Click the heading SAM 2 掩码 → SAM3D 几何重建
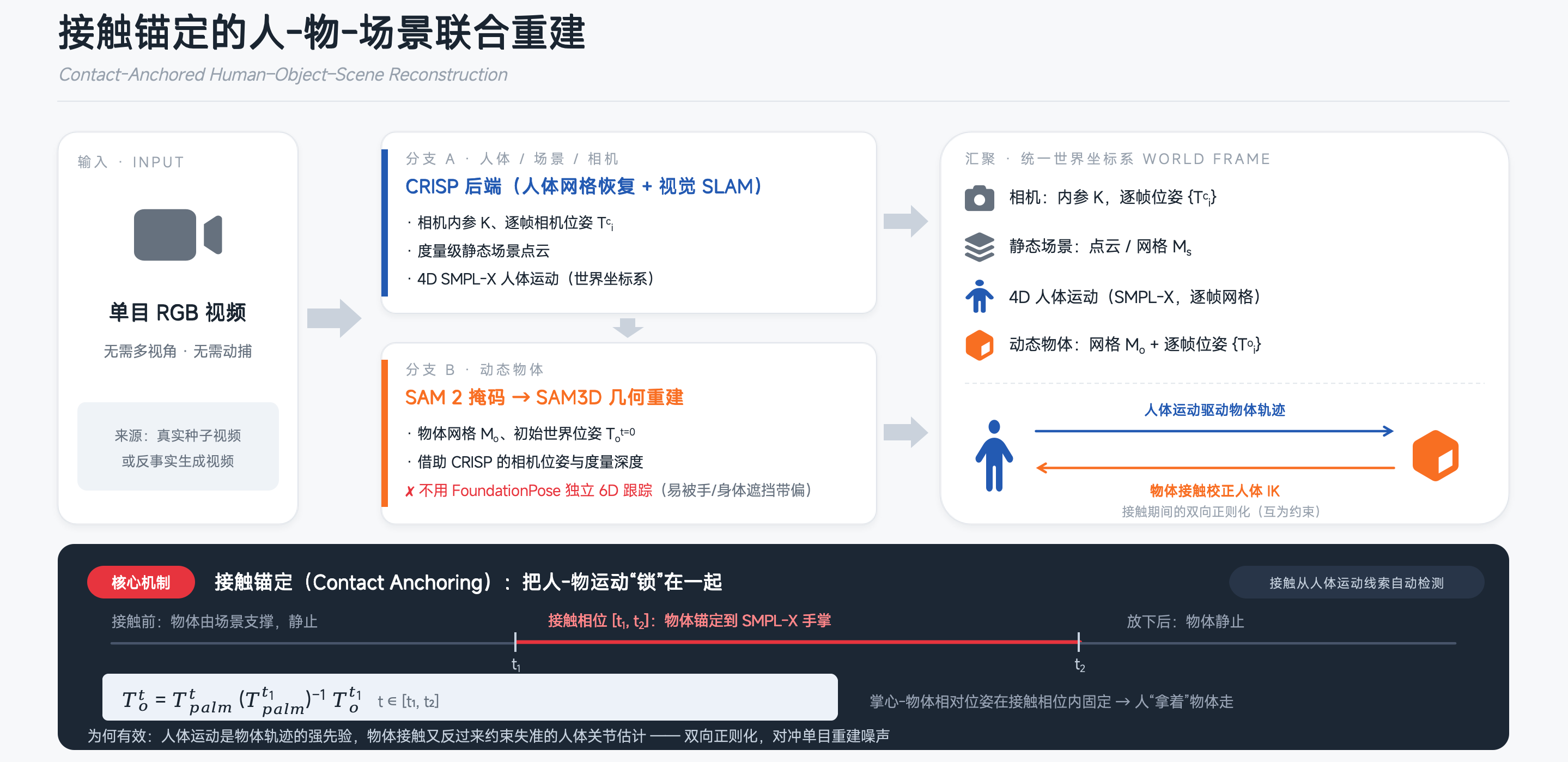The image size is (1568, 762). pos(544,397)
